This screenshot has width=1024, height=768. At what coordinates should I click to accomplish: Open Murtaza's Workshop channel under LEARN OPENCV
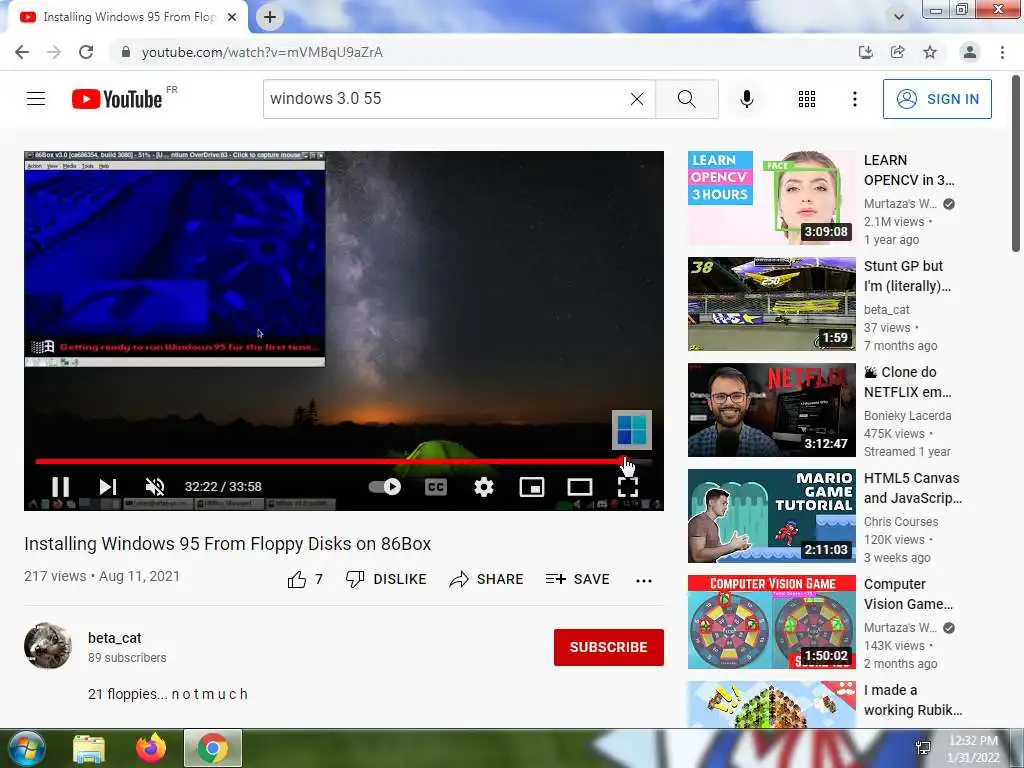(901, 204)
